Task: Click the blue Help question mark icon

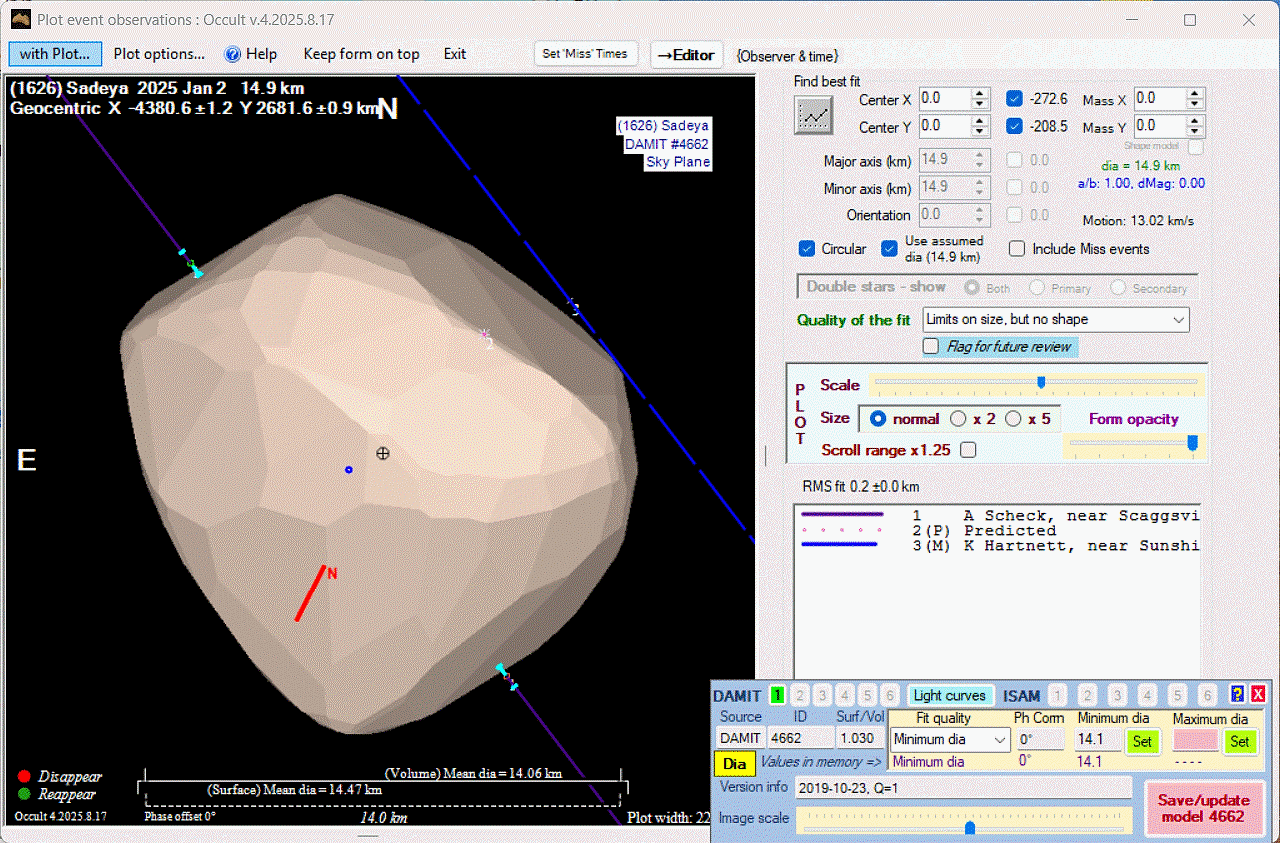Action: coord(232,54)
